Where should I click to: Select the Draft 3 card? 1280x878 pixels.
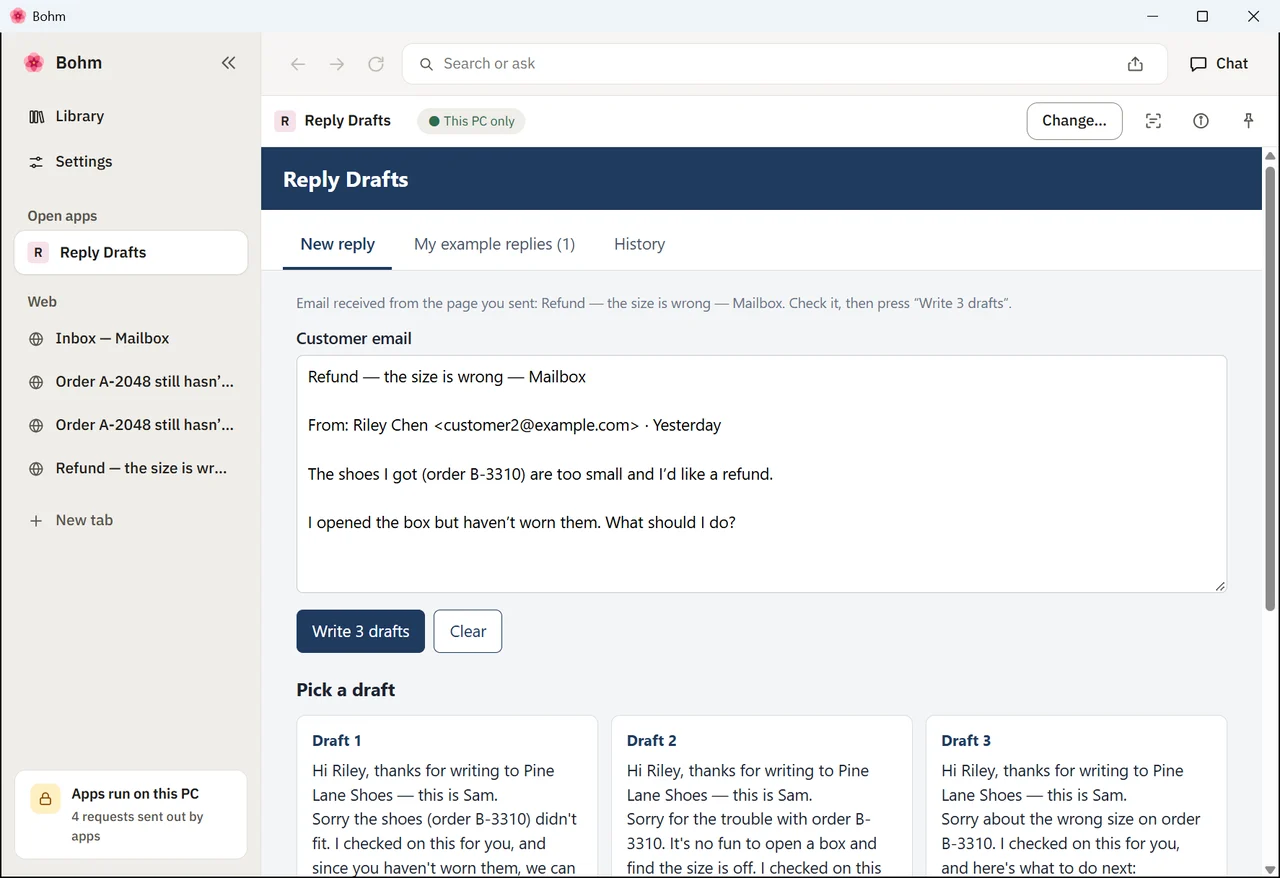(1076, 796)
